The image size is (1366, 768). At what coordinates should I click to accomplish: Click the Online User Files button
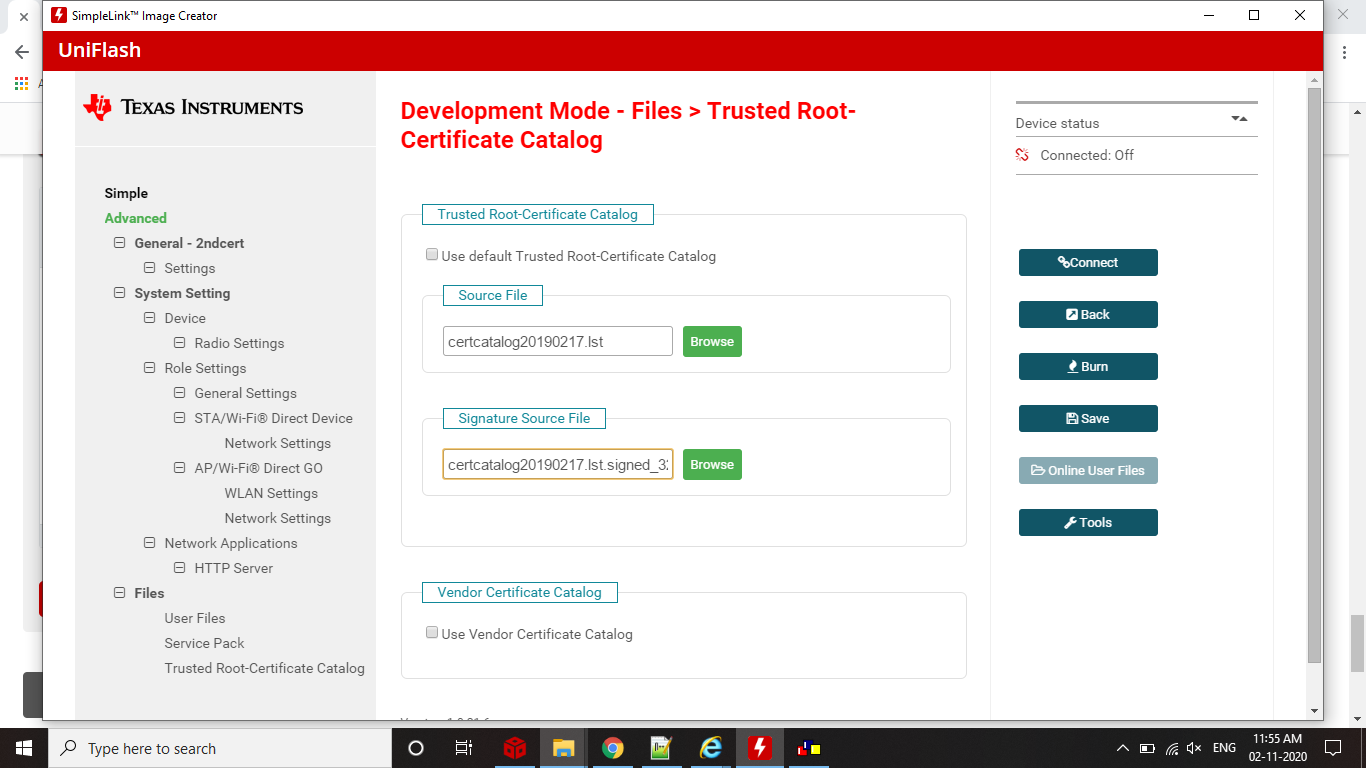click(x=1088, y=470)
